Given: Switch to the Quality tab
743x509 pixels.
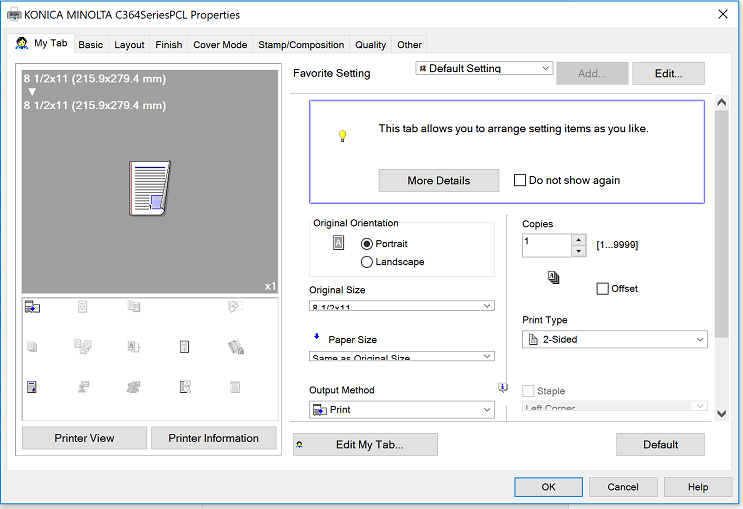Looking at the screenshot, I should tap(371, 45).
